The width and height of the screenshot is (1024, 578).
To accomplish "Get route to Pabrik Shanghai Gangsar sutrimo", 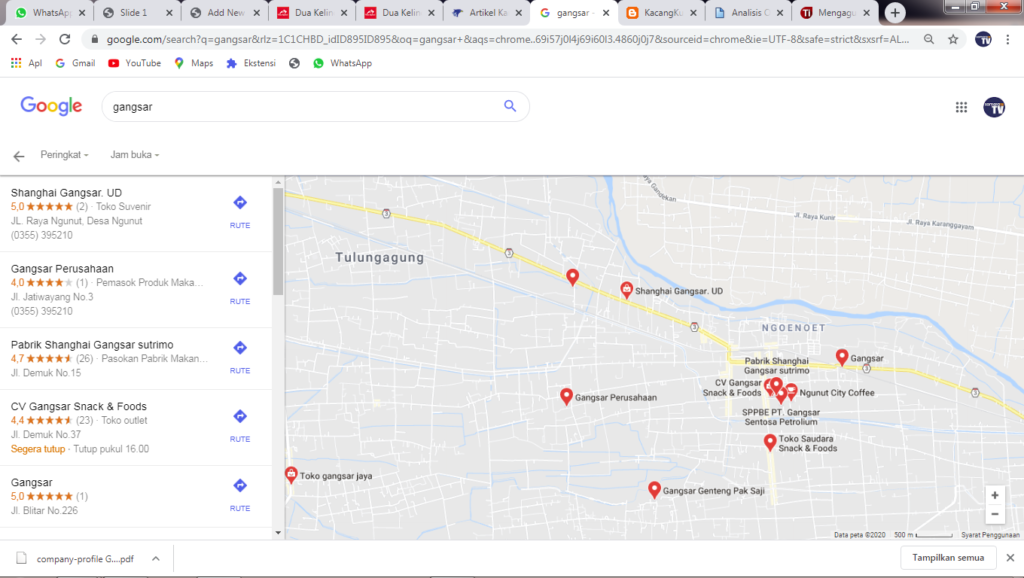I will click(x=240, y=357).
